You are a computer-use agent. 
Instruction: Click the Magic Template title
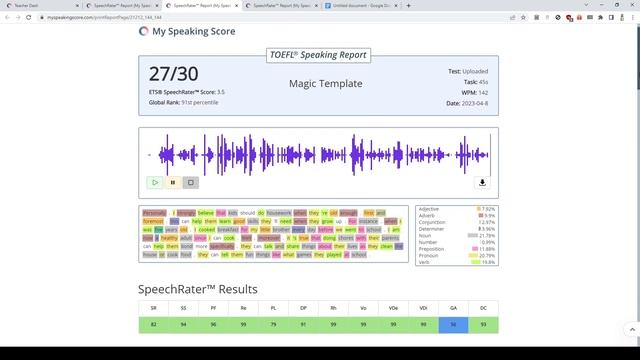click(326, 84)
